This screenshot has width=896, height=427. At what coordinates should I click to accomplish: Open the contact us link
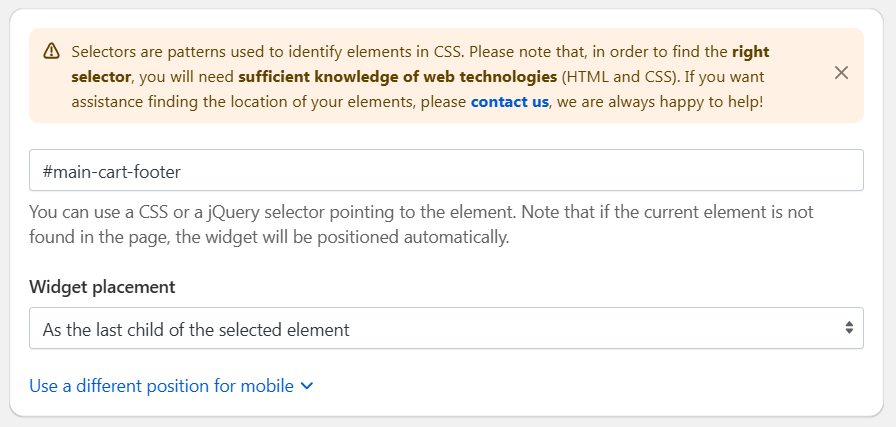pyautogui.click(x=509, y=102)
